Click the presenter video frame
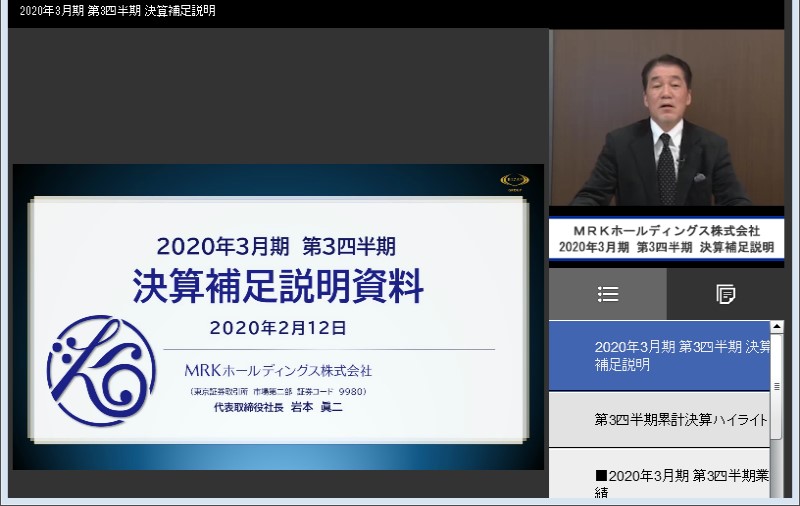 (x=666, y=118)
